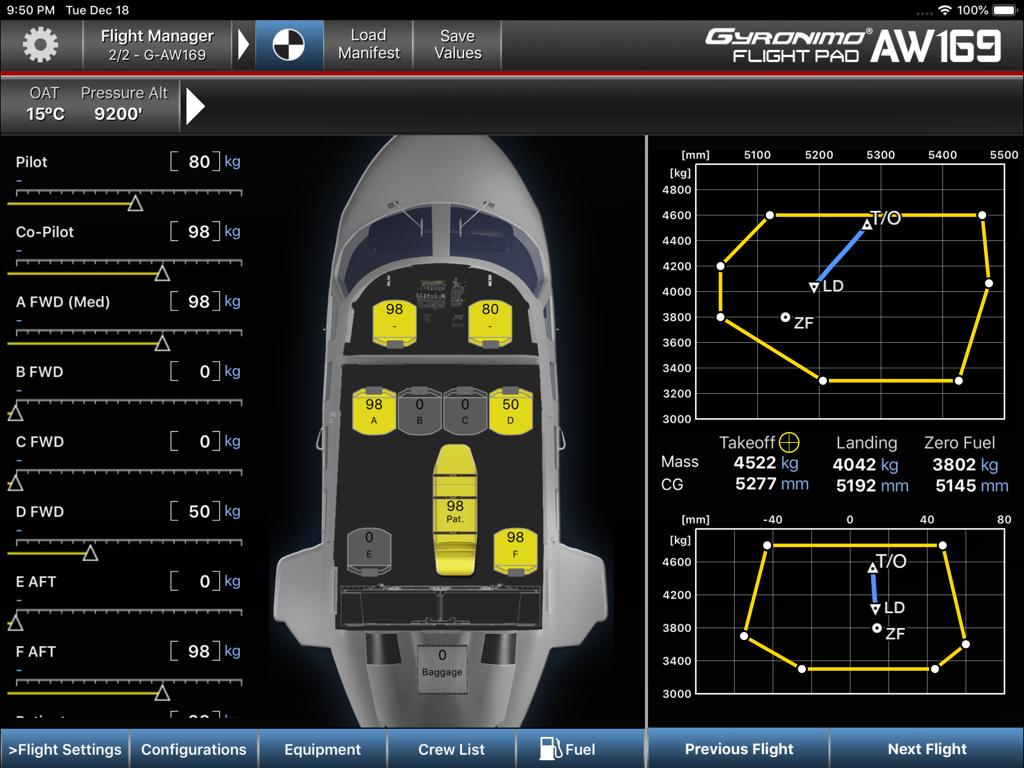Advance to Next Flight
This screenshot has width=1024, height=768.
coord(926,748)
